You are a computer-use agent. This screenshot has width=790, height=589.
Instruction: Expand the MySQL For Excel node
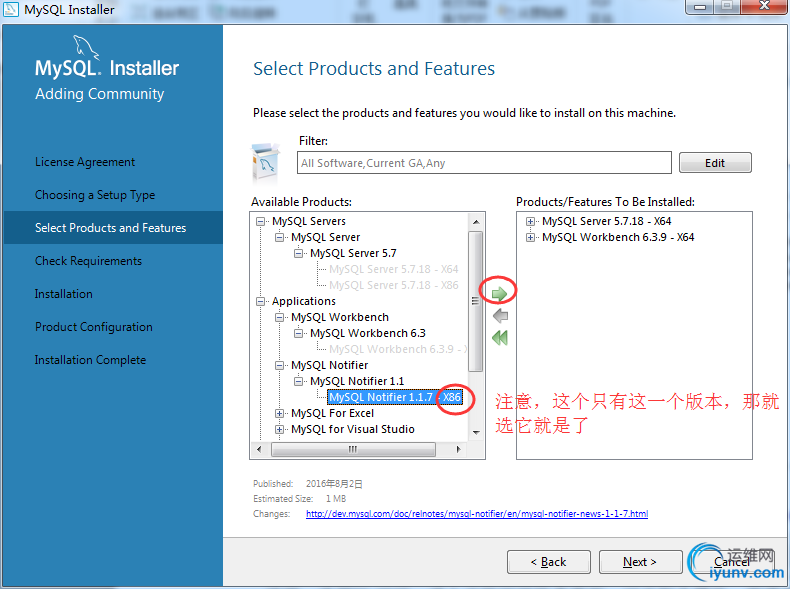[279, 414]
